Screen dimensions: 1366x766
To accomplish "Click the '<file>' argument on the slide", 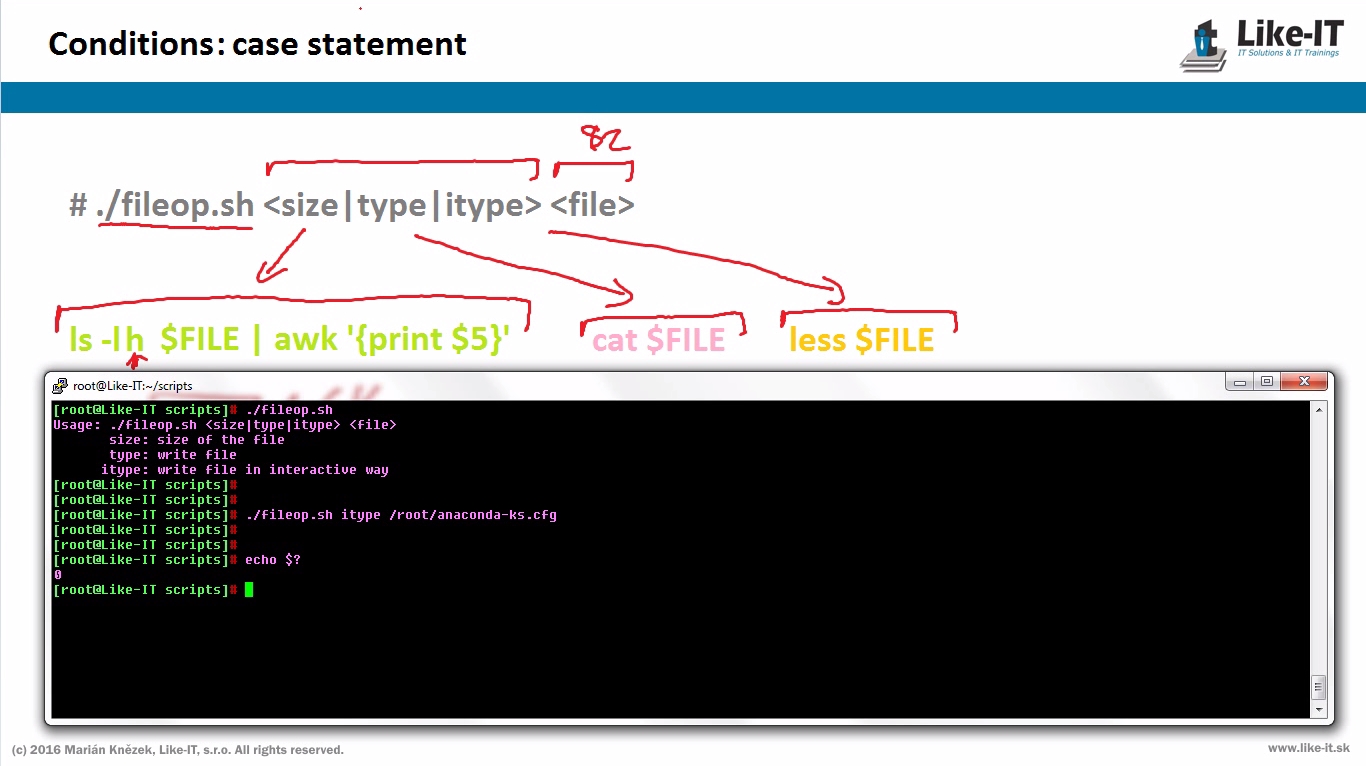I will pos(592,205).
